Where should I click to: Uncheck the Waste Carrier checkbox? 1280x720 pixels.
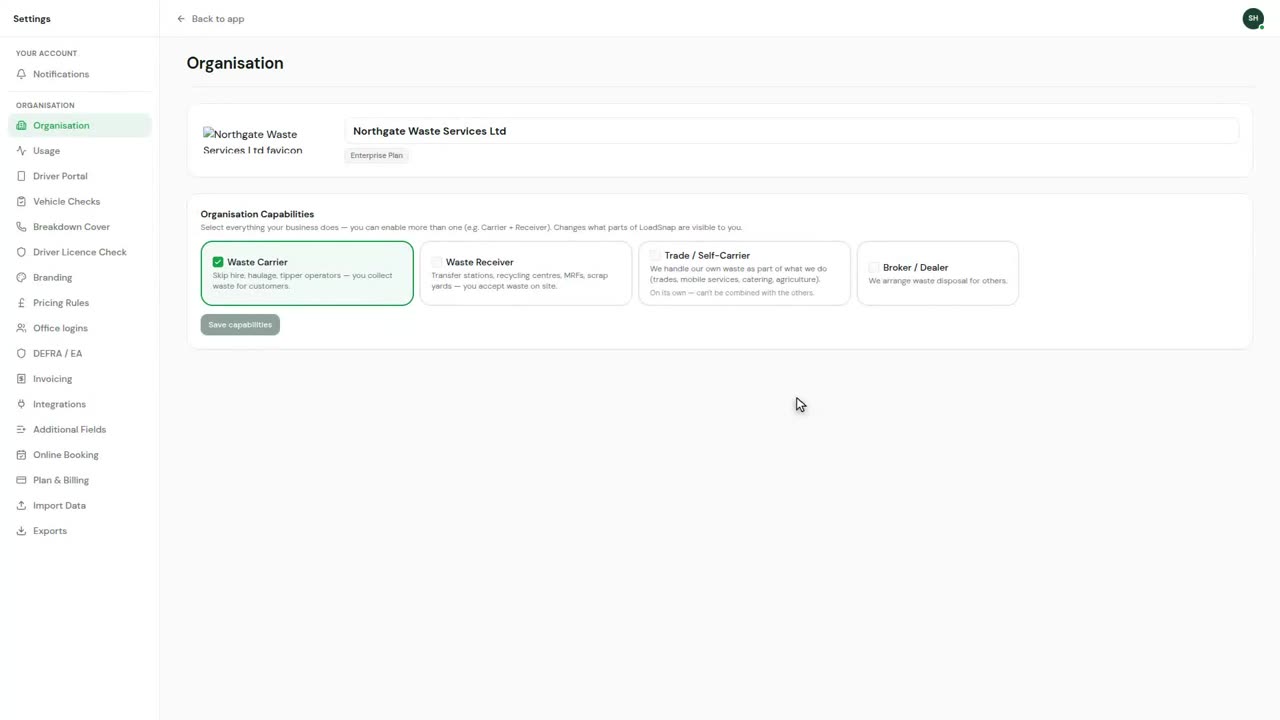click(x=218, y=262)
